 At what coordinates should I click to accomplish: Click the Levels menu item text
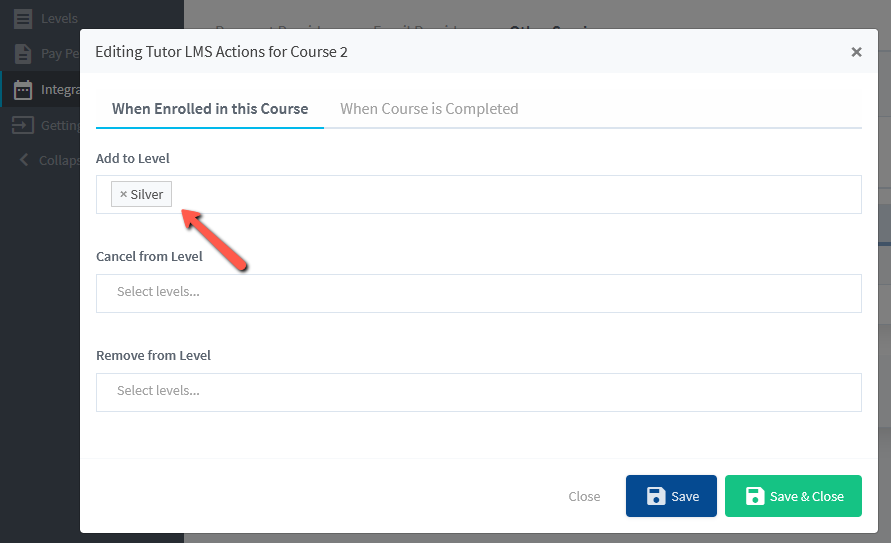[59, 18]
